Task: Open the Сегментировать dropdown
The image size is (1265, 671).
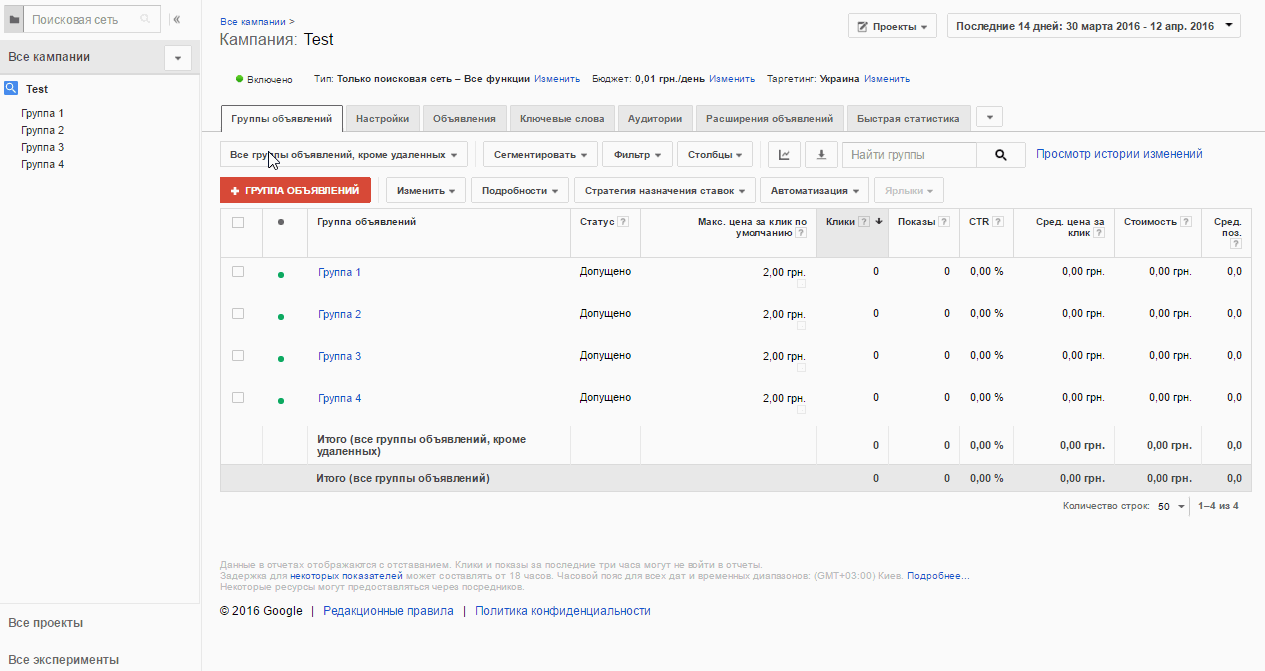Action: 540,155
